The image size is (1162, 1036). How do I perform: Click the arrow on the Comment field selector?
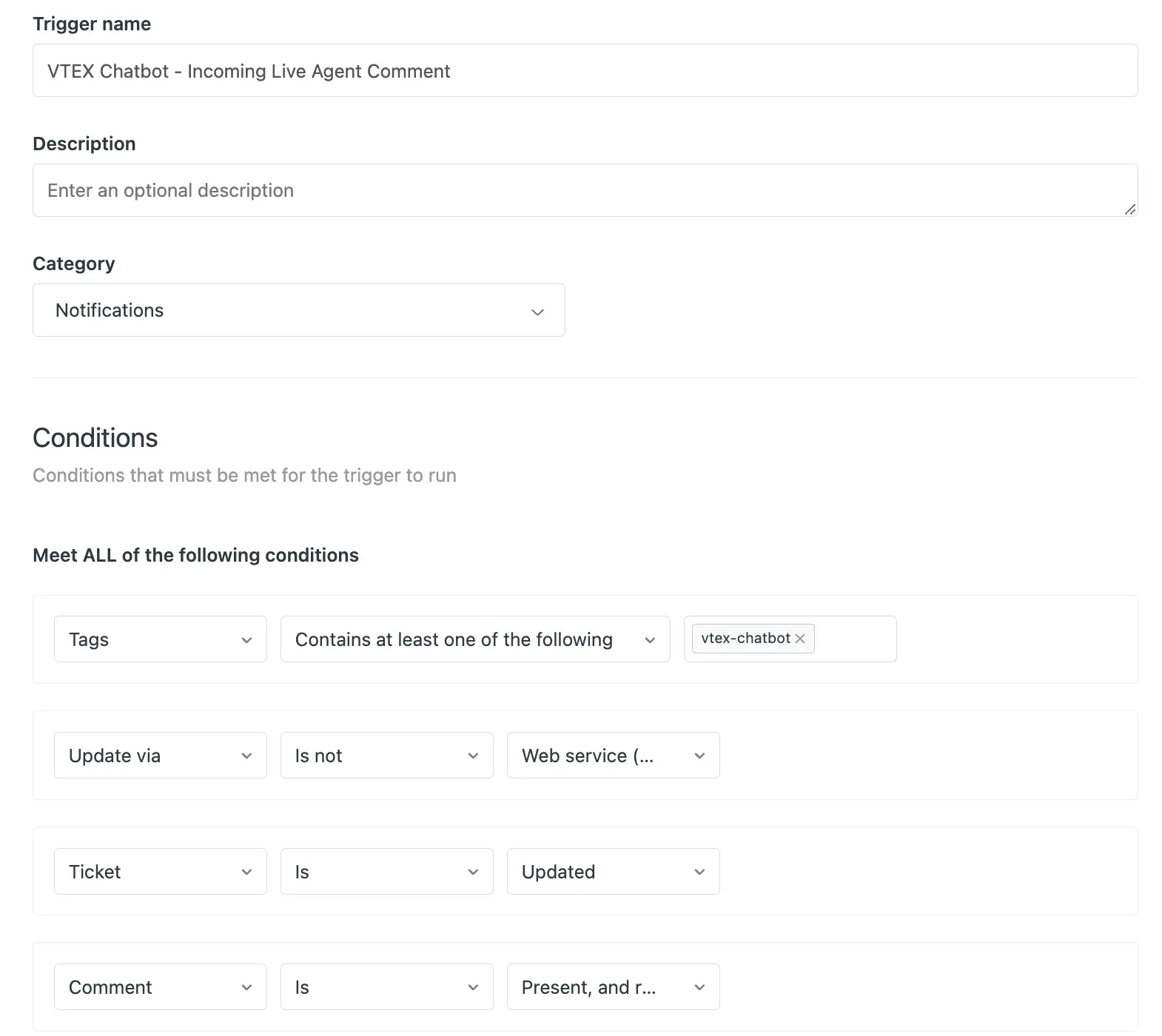[246, 987]
